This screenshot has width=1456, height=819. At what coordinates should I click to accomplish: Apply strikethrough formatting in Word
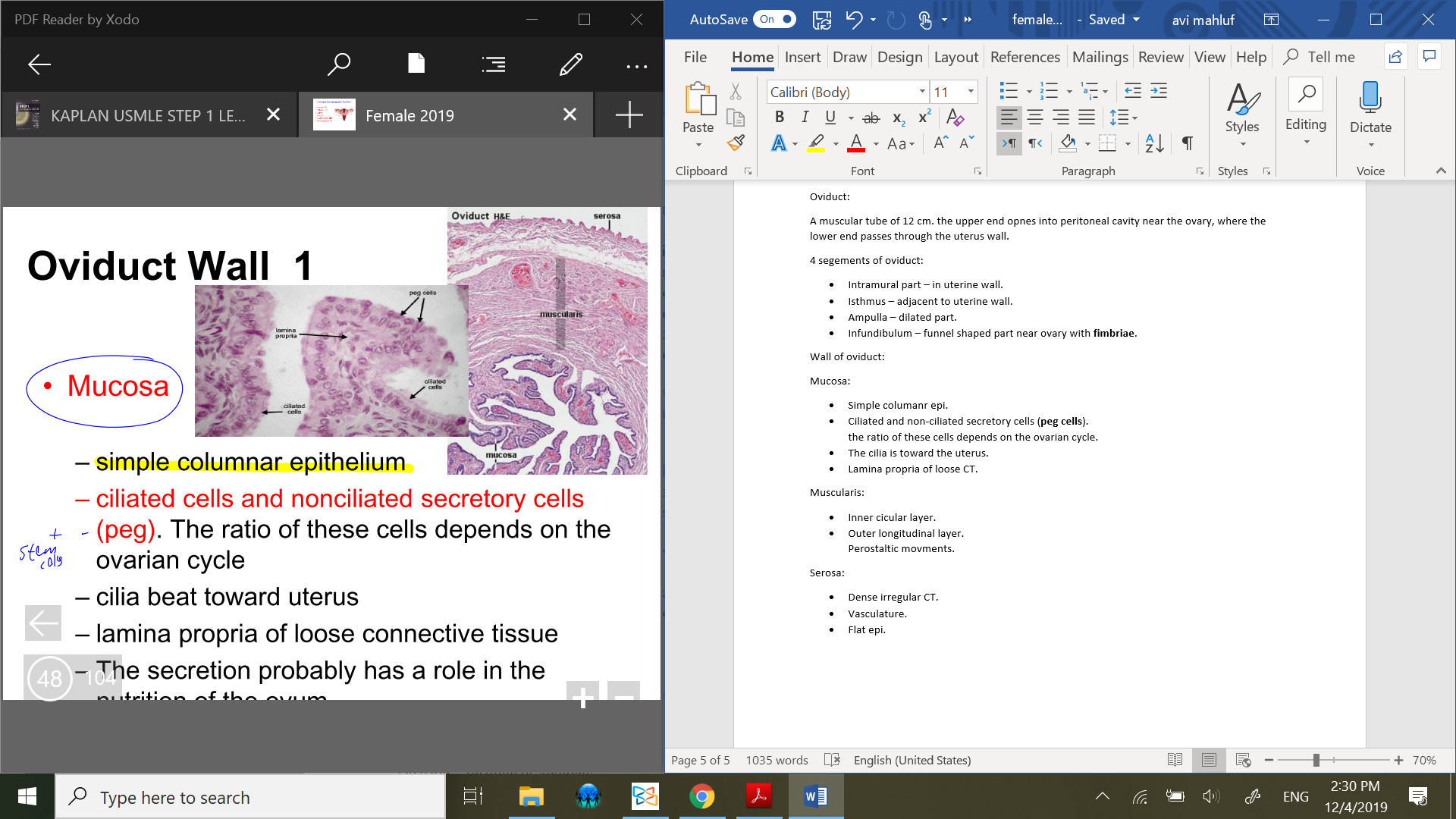click(x=871, y=118)
